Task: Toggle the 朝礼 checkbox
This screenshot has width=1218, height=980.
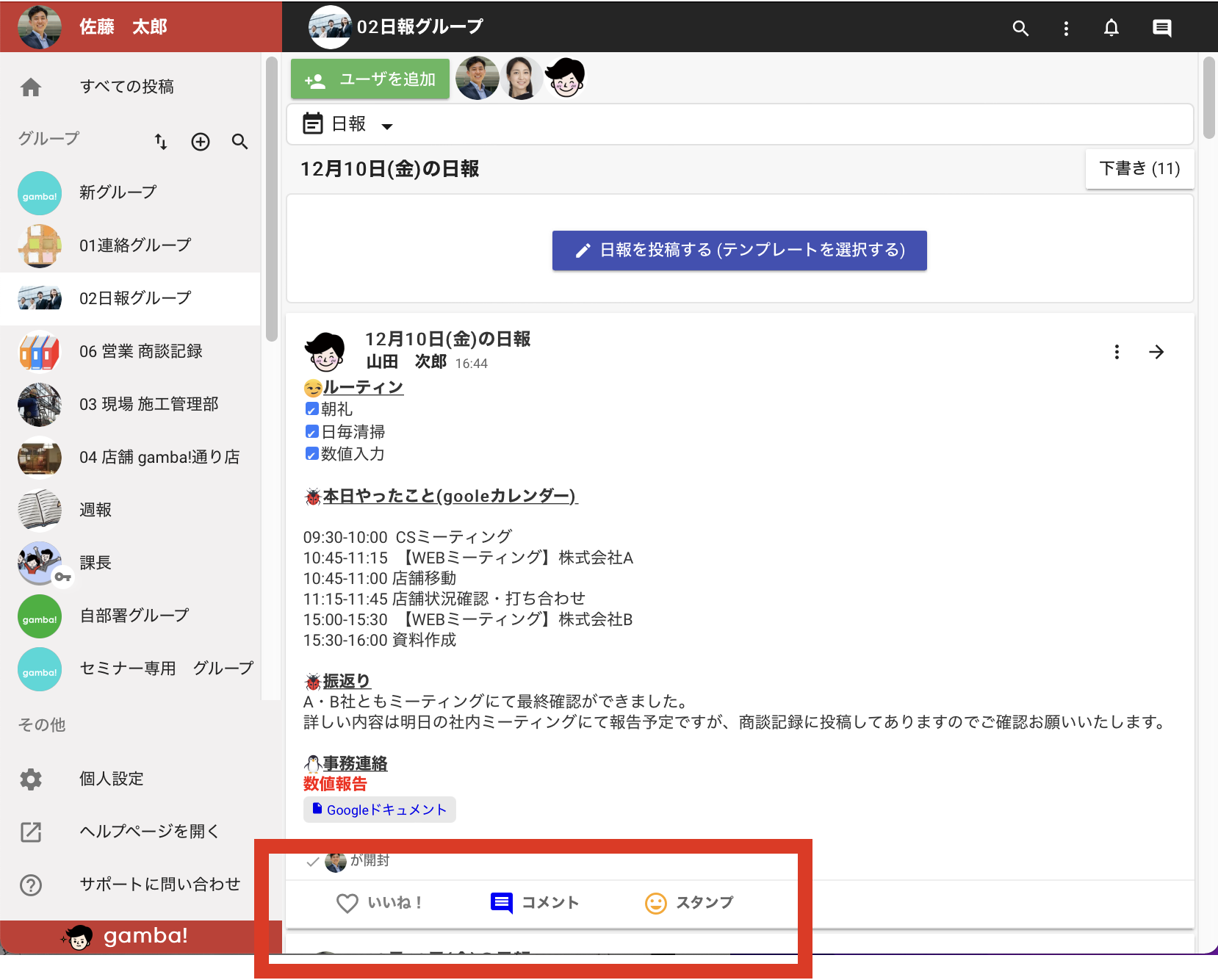Action: tap(311, 409)
